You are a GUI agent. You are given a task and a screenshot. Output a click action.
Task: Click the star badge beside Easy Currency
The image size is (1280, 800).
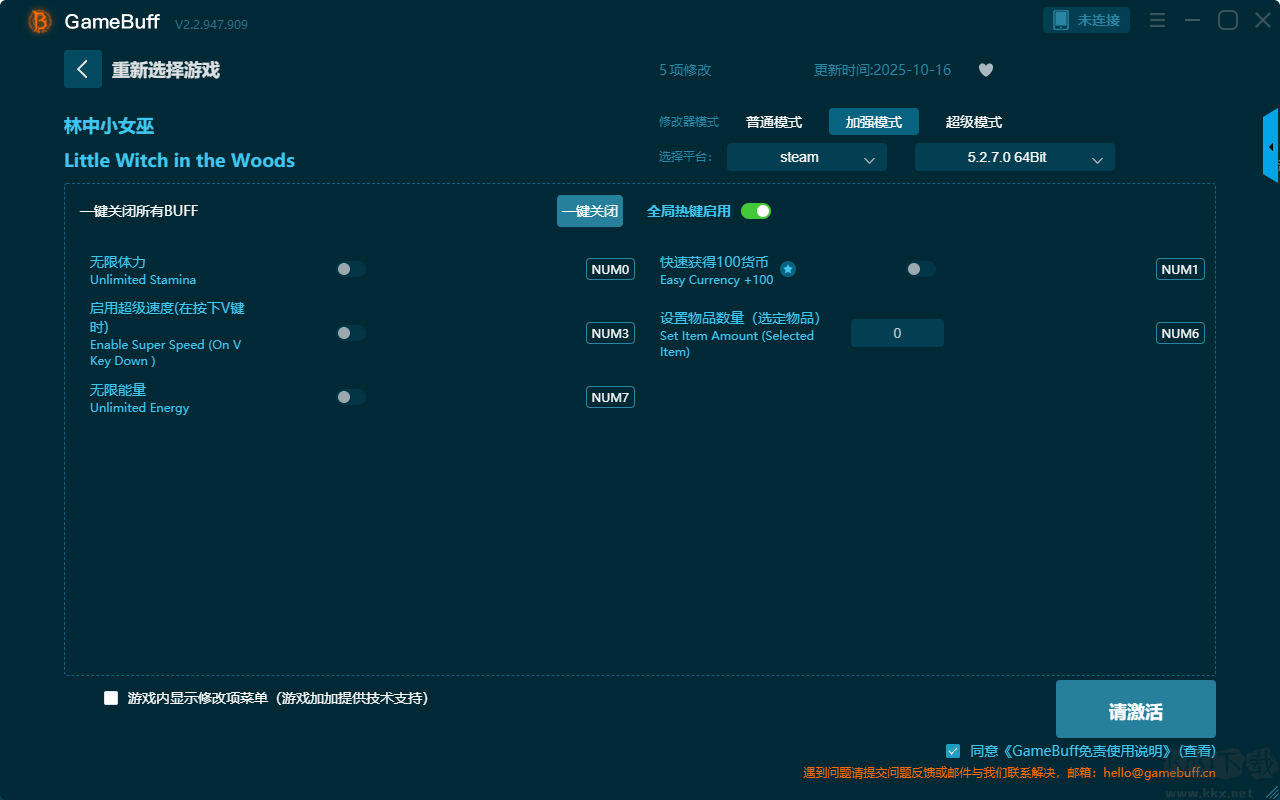(x=788, y=269)
